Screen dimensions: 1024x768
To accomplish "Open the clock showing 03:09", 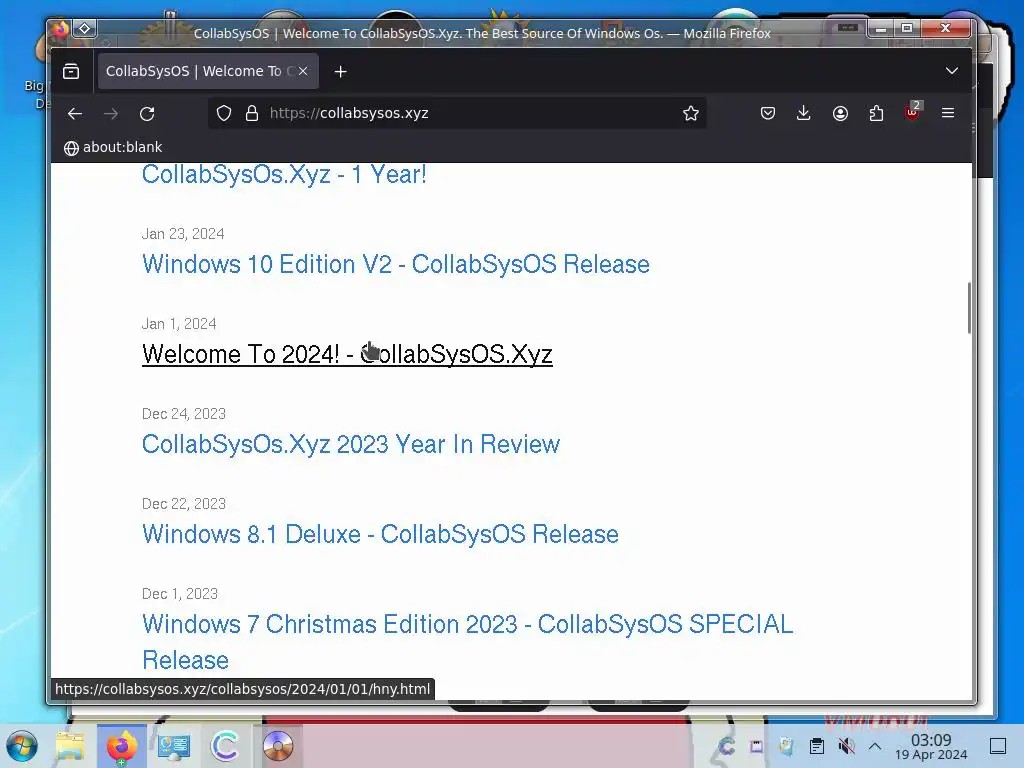I will [x=931, y=746].
